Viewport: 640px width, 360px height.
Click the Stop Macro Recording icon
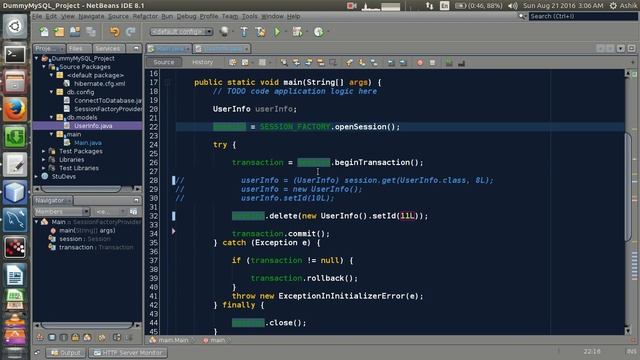point(432,62)
